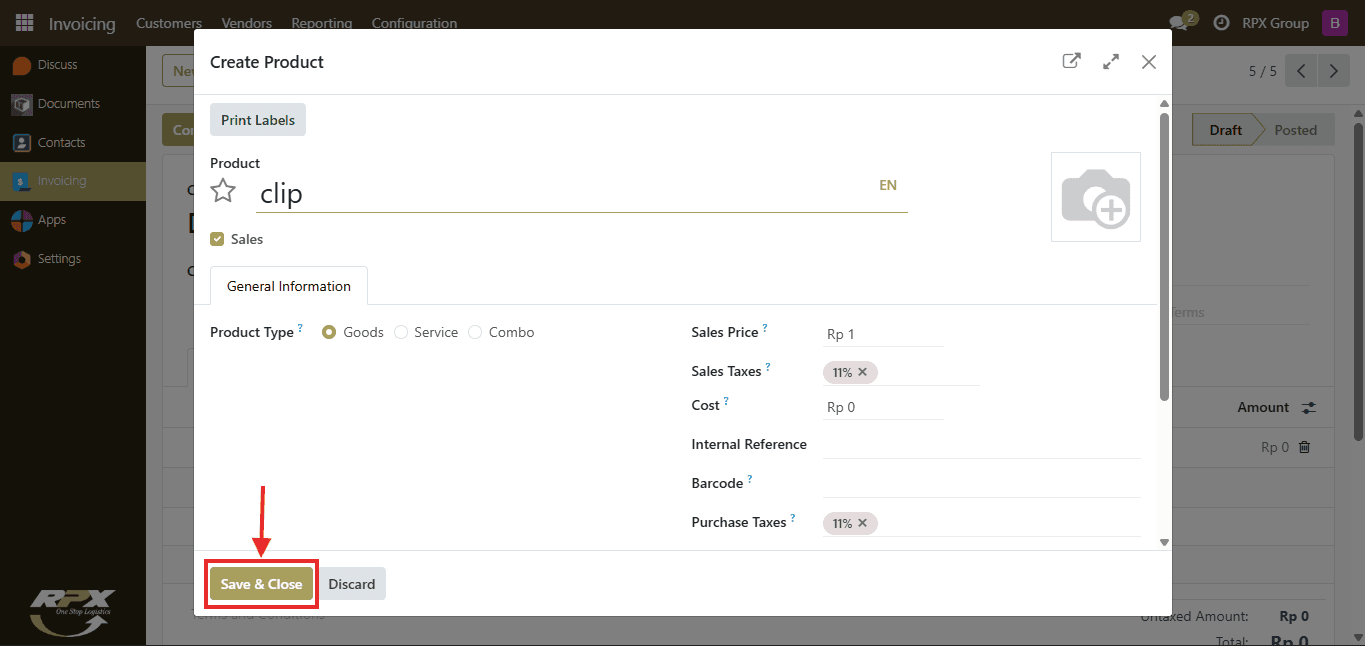The image size is (1365, 646).
Task: Open the apps grid menu icon
Action: (25, 23)
